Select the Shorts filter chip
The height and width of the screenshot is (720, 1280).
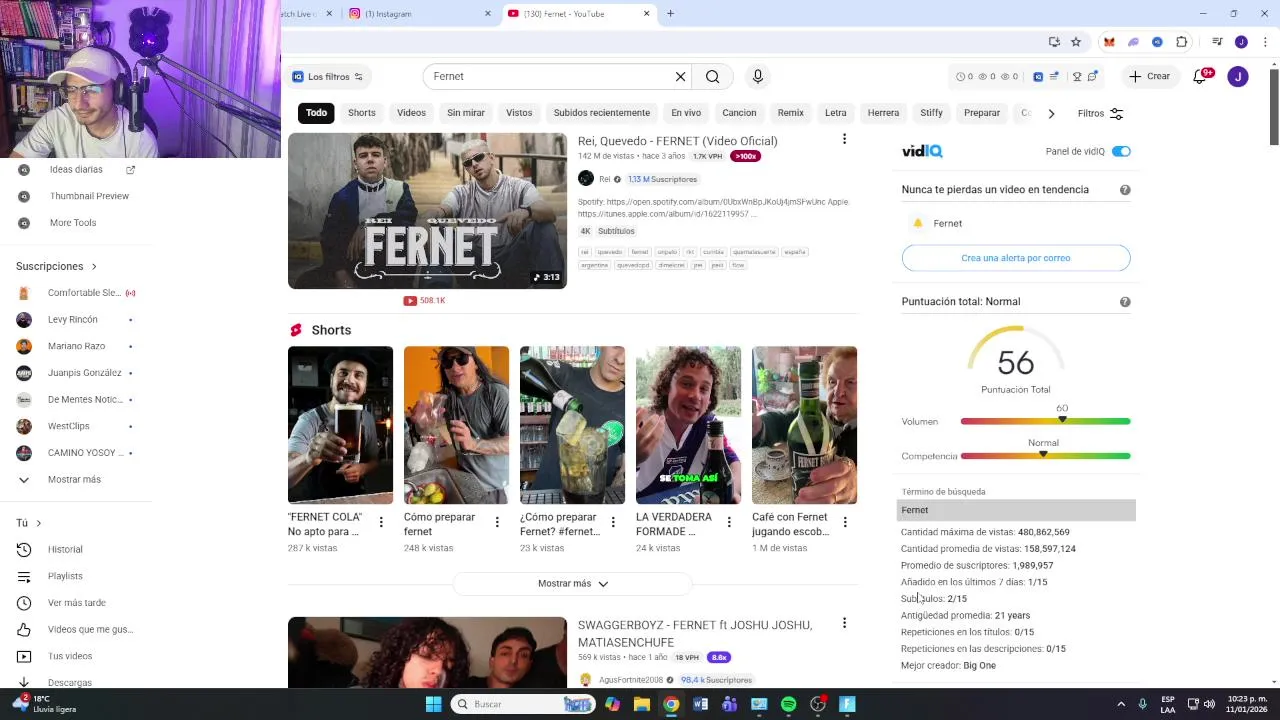[362, 113]
